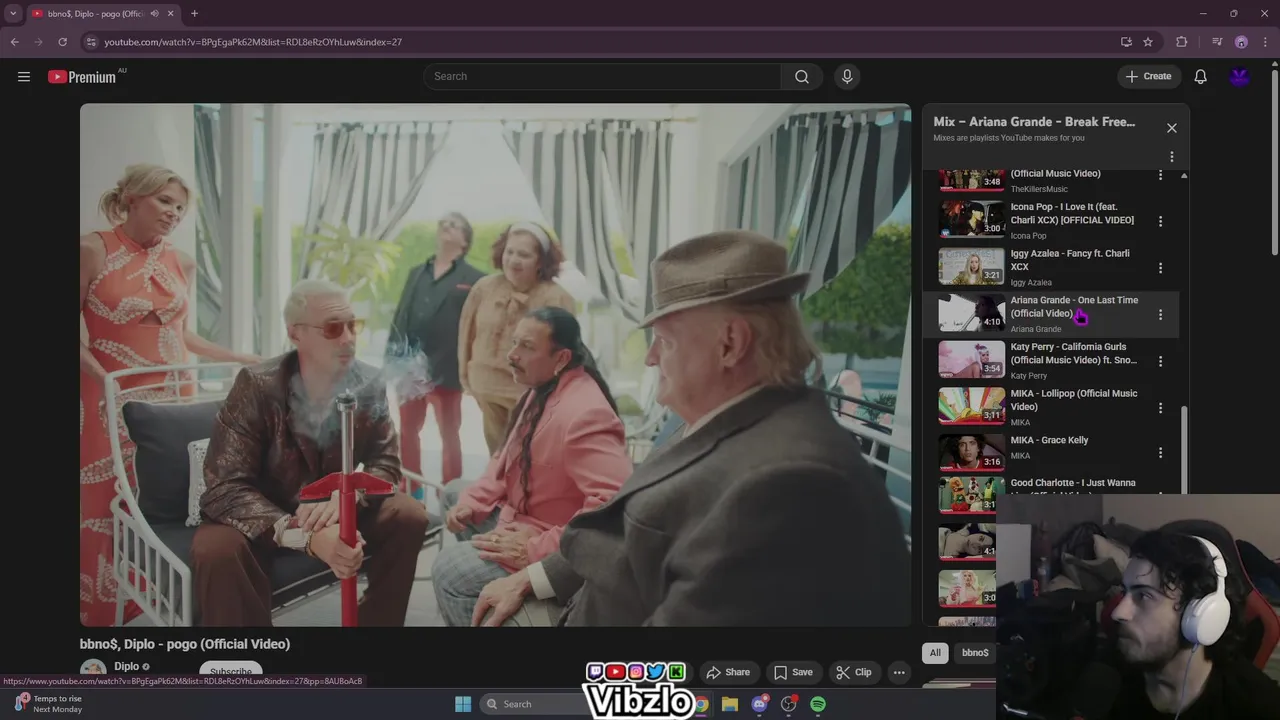Play Katy Perry California Gurls thumbnail
Viewport: 1280px width, 720px height.
tap(971, 360)
